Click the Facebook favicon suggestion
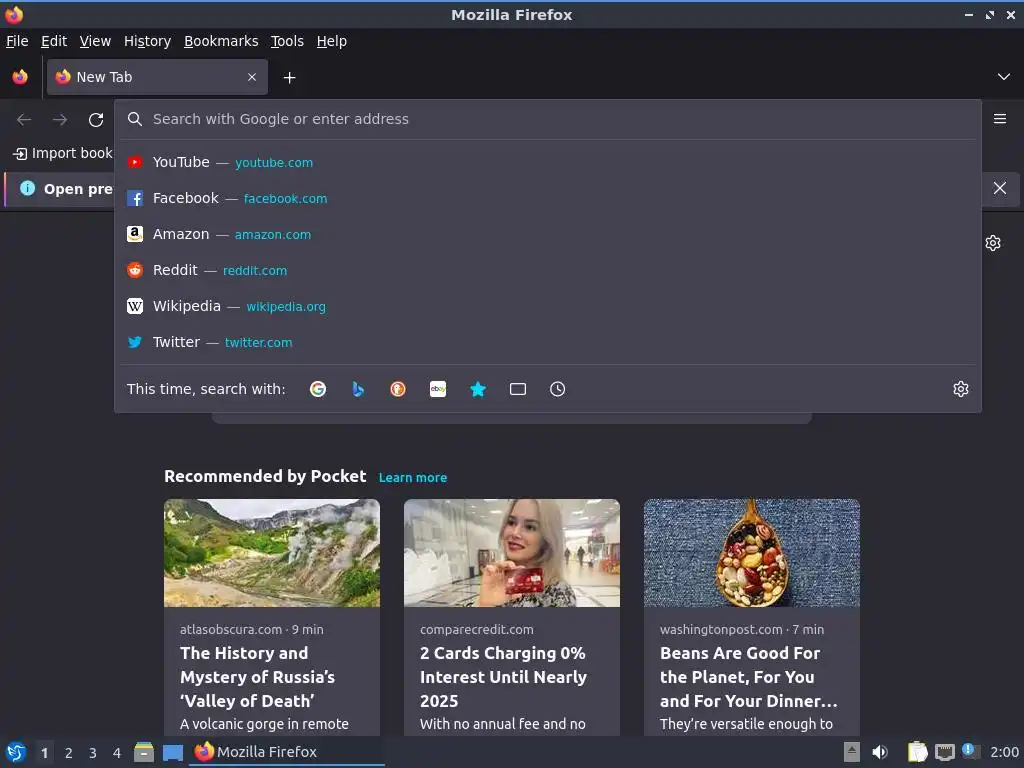 [135, 198]
